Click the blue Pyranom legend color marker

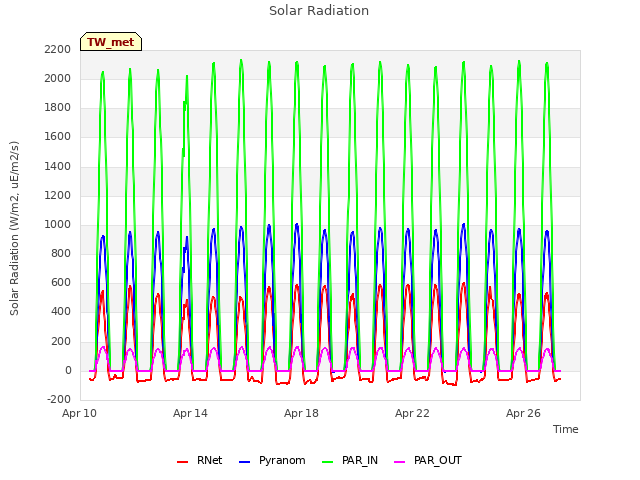[x=244, y=462]
